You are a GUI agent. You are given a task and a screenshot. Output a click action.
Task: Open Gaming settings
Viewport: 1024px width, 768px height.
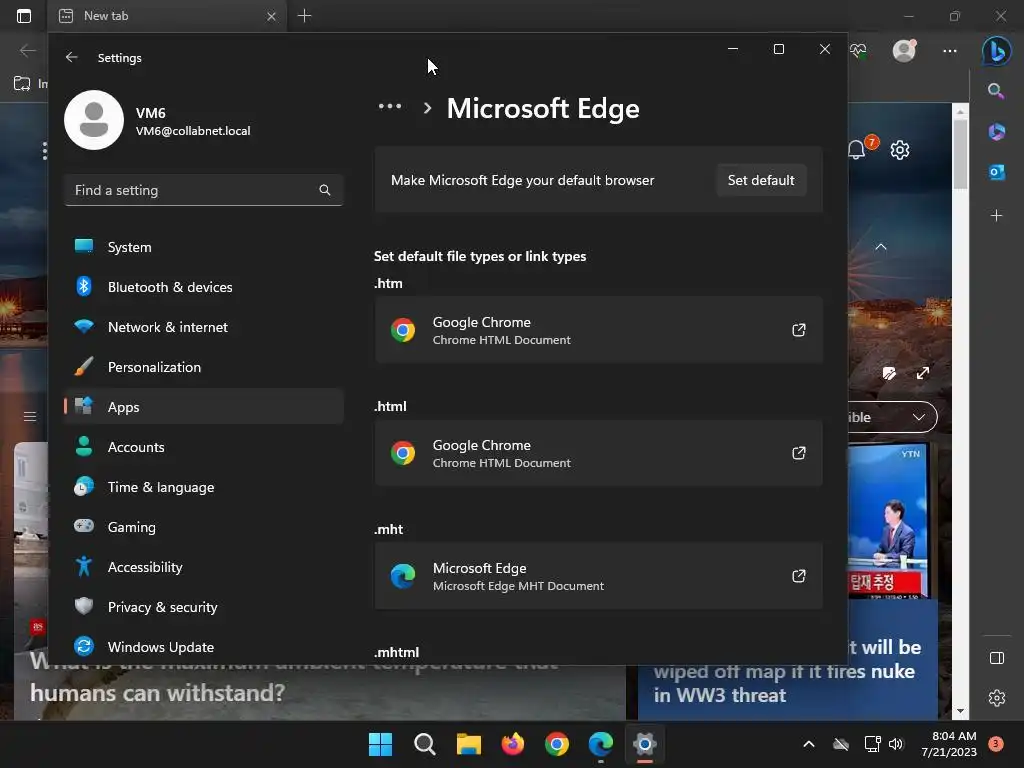pos(204,527)
